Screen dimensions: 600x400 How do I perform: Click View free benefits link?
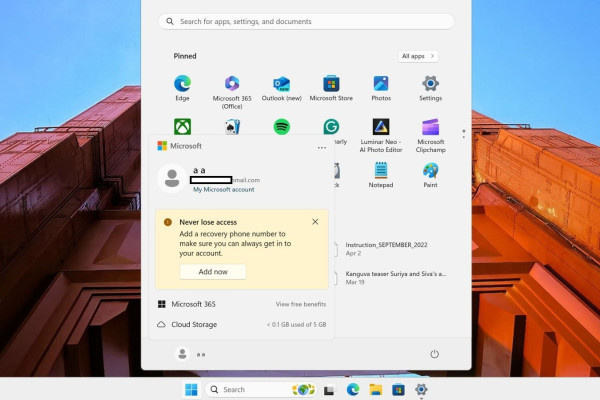click(301, 304)
